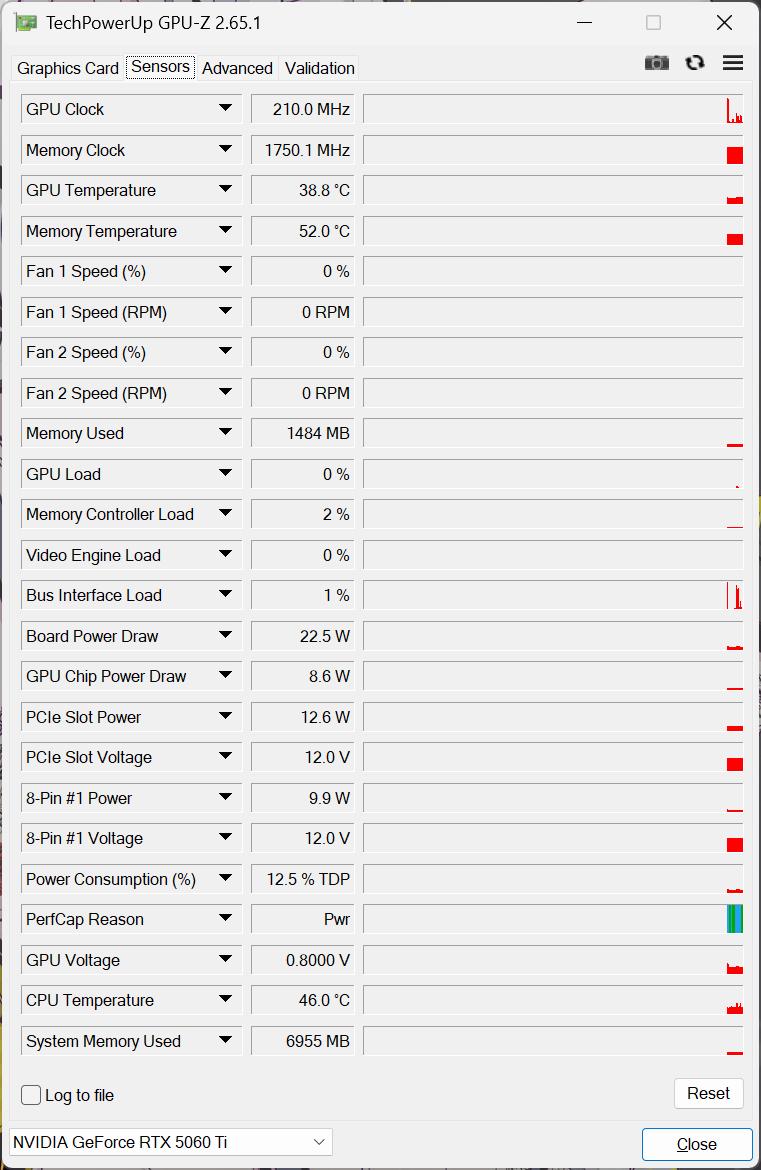
Task: Click the PerfCap Reason colored graph
Action: (x=735, y=919)
